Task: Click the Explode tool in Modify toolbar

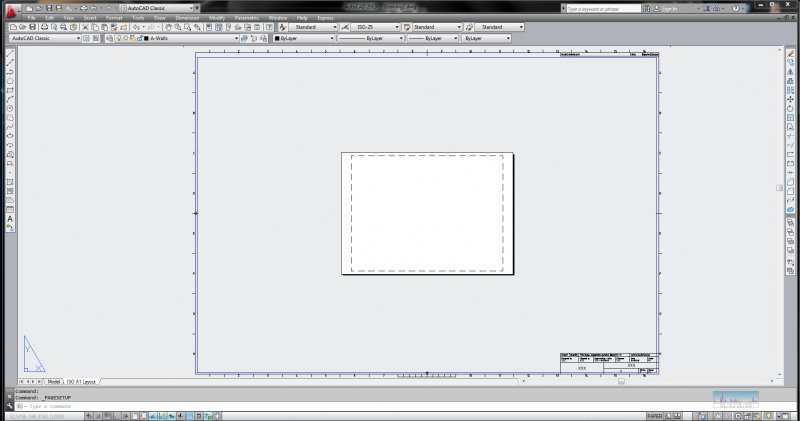Action: click(x=790, y=209)
